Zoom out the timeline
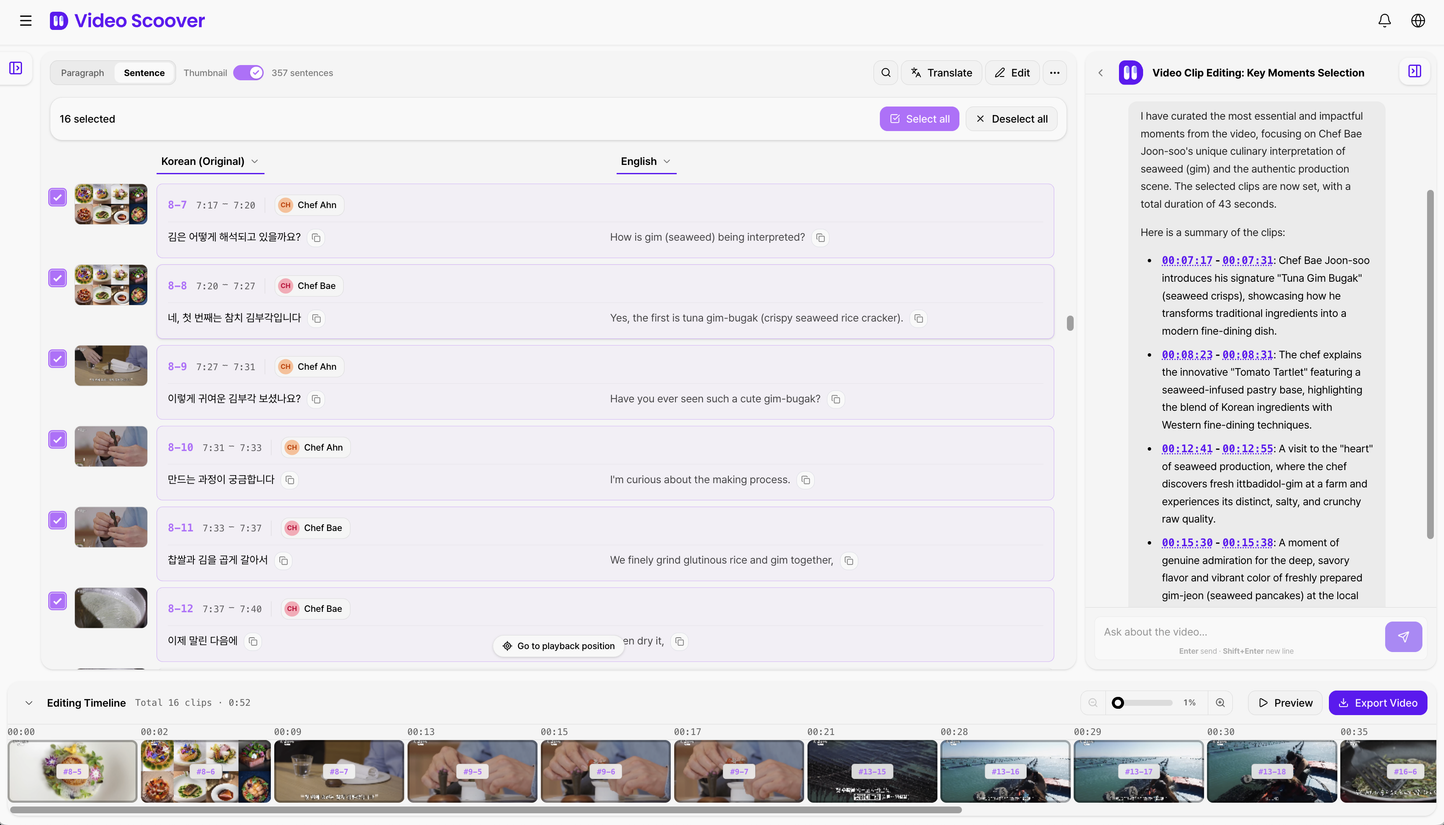The image size is (1444, 825). coord(1093,703)
